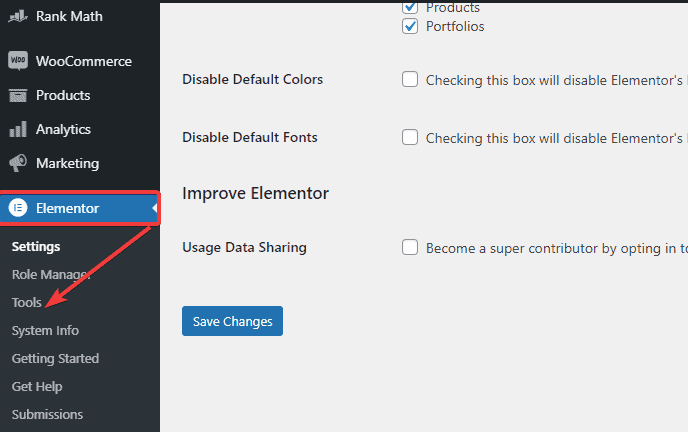Open the Tools submenu item
This screenshot has height=432, width=688.
28,302
